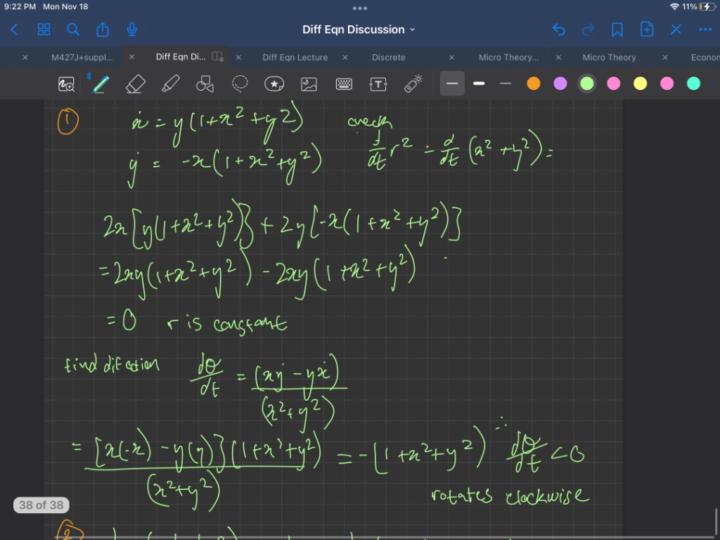This screenshot has width=720, height=540.
Task: Select the Shapes tool
Action: pos(205,84)
